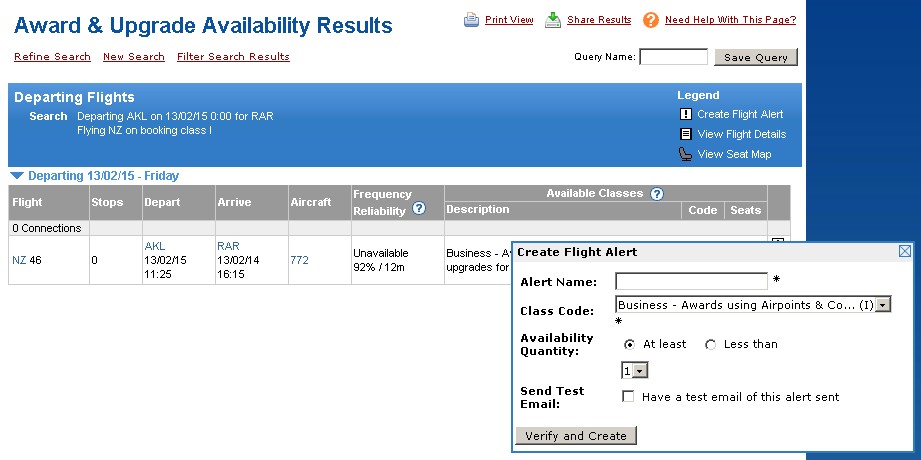The height and width of the screenshot is (460, 921).
Task: Open the Filter Search Results link
Action: (x=233, y=56)
